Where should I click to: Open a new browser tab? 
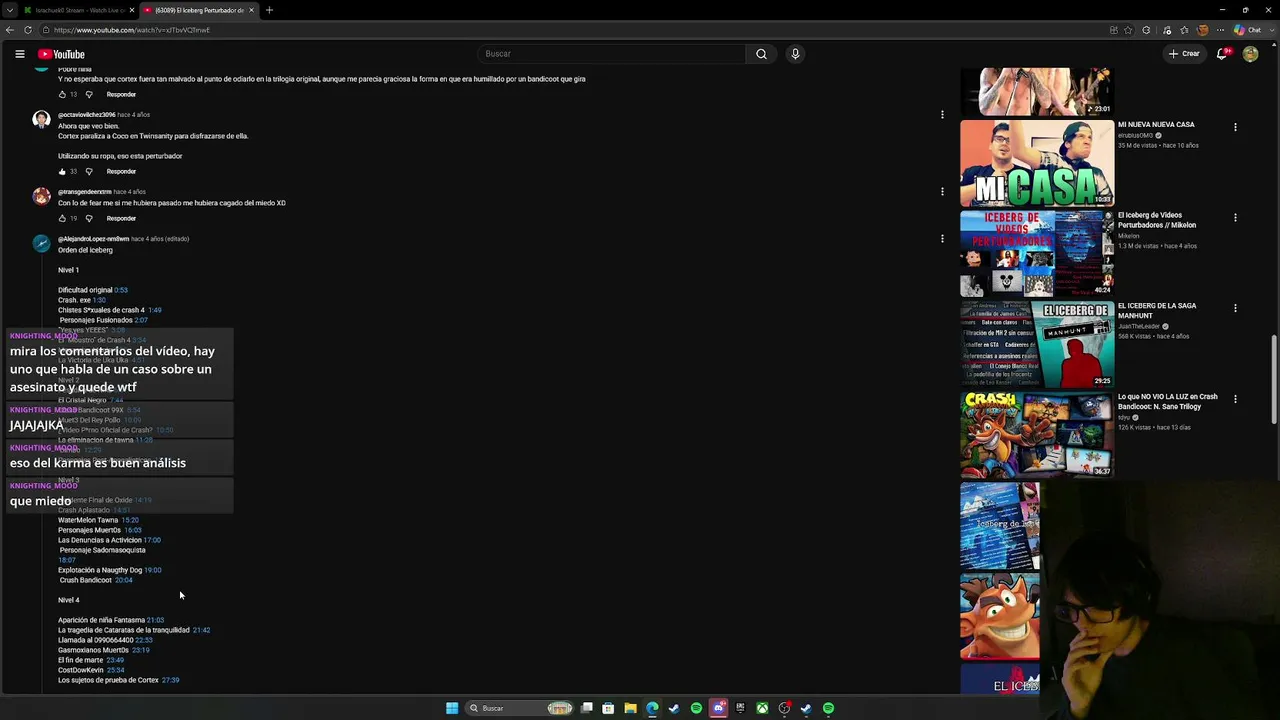269,10
